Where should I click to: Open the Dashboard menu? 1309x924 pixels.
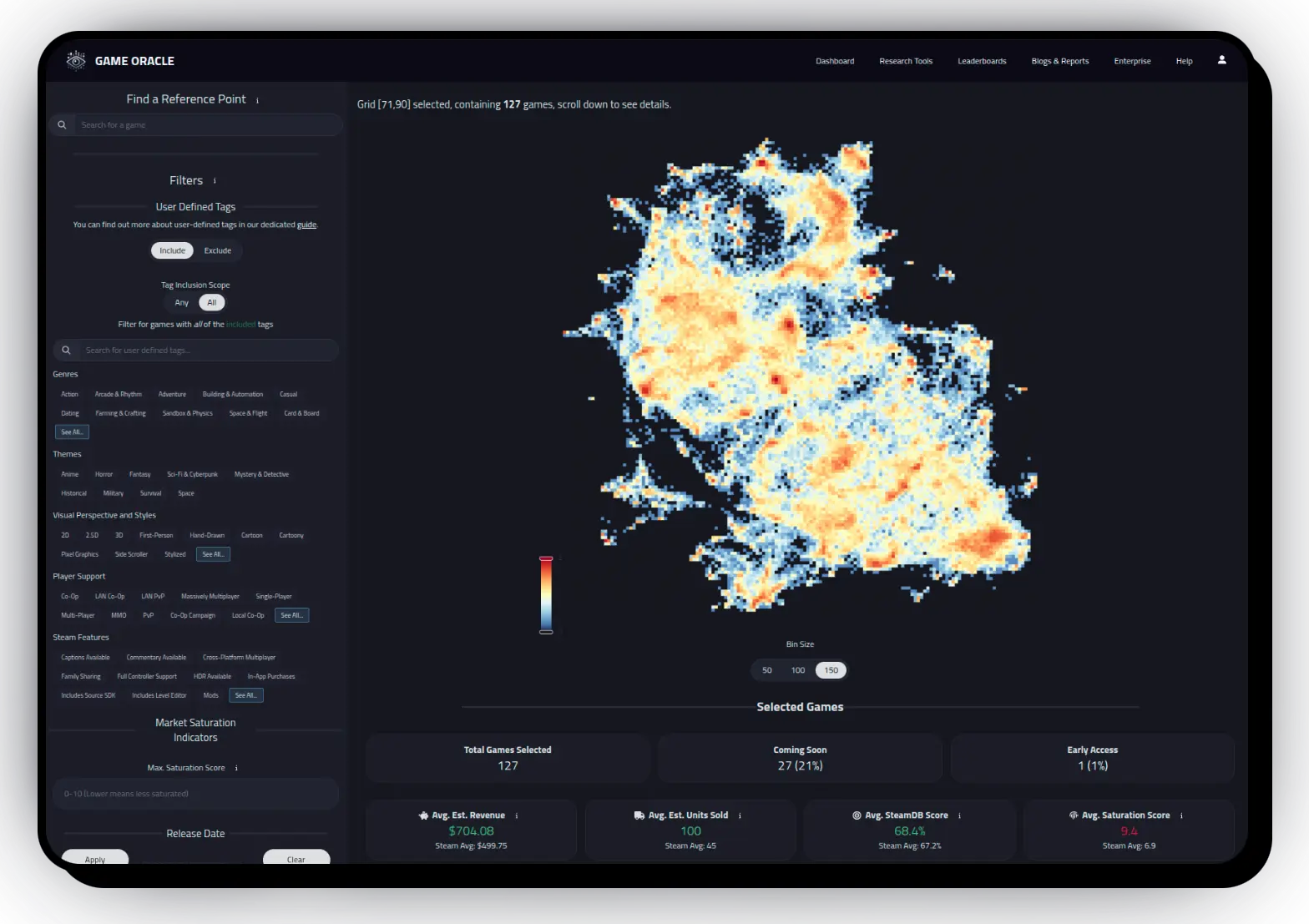(835, 61)
